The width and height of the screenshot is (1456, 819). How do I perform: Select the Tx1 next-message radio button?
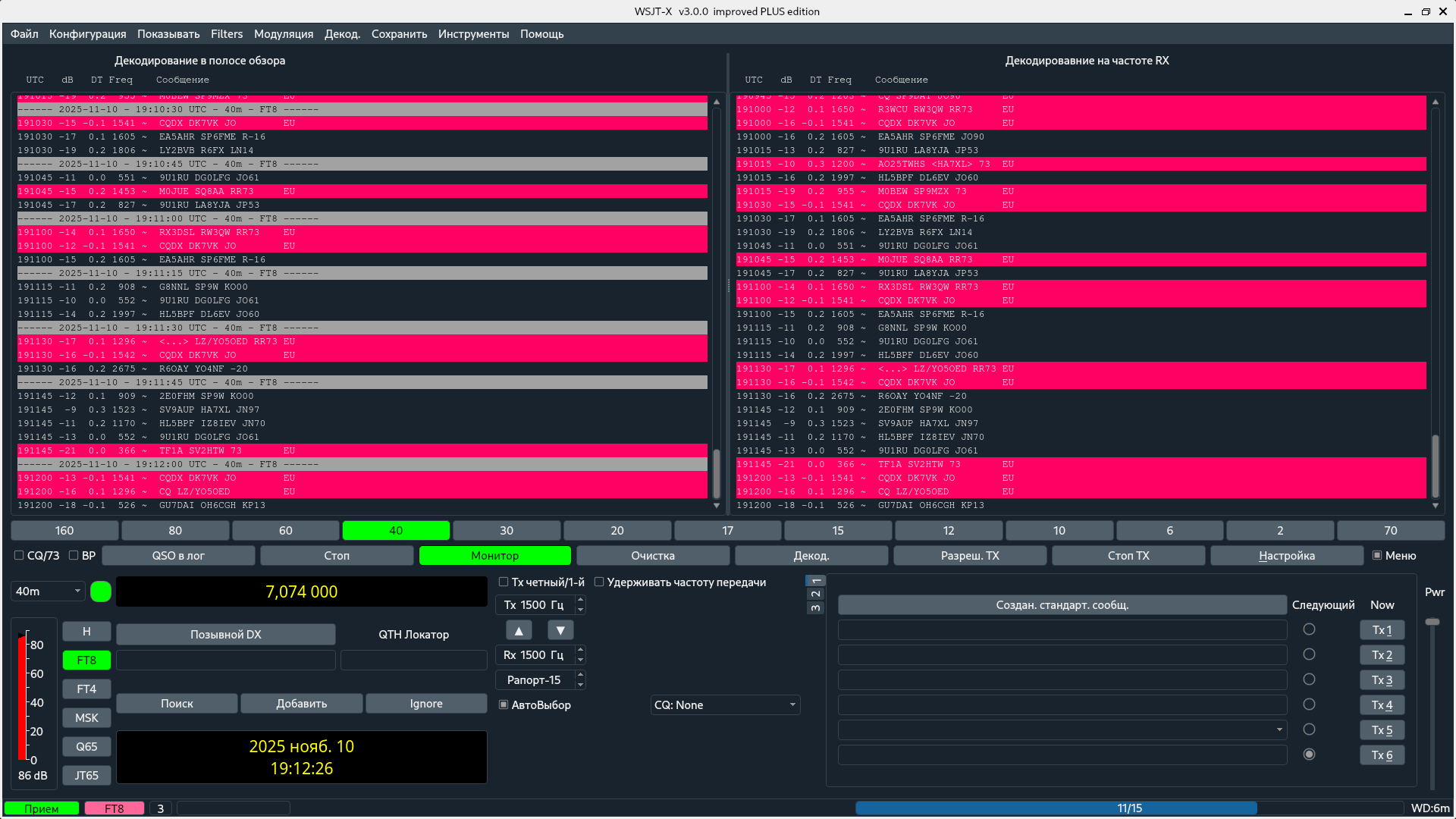[1309, 629]
